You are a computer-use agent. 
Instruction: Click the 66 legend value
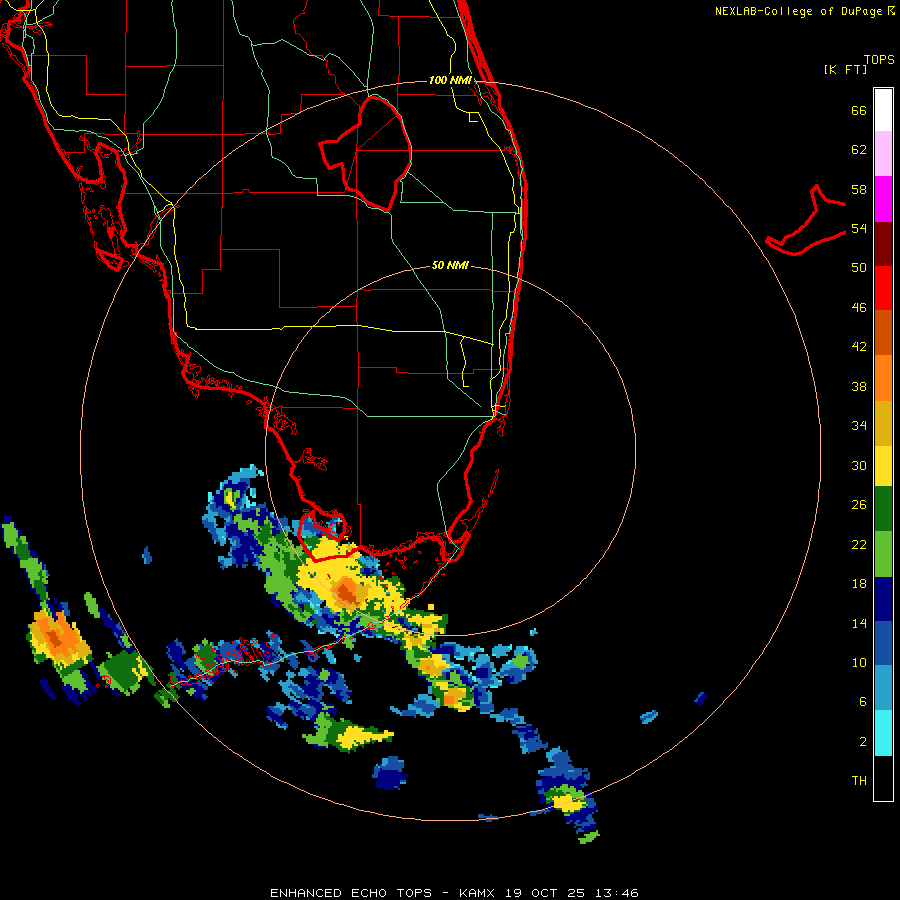[x=859, y=110]
